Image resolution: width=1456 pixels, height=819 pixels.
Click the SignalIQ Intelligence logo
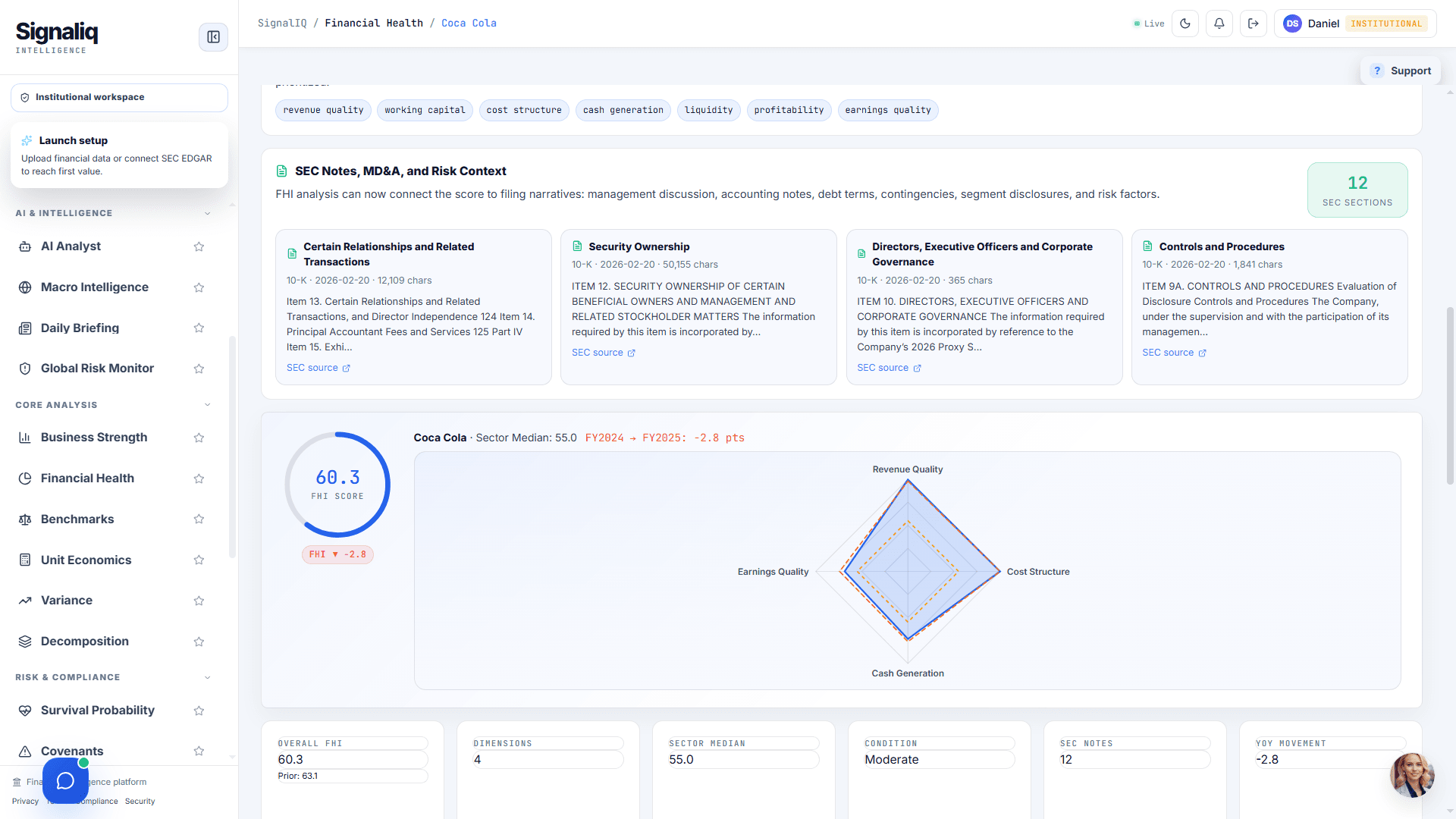coord(57,37)
